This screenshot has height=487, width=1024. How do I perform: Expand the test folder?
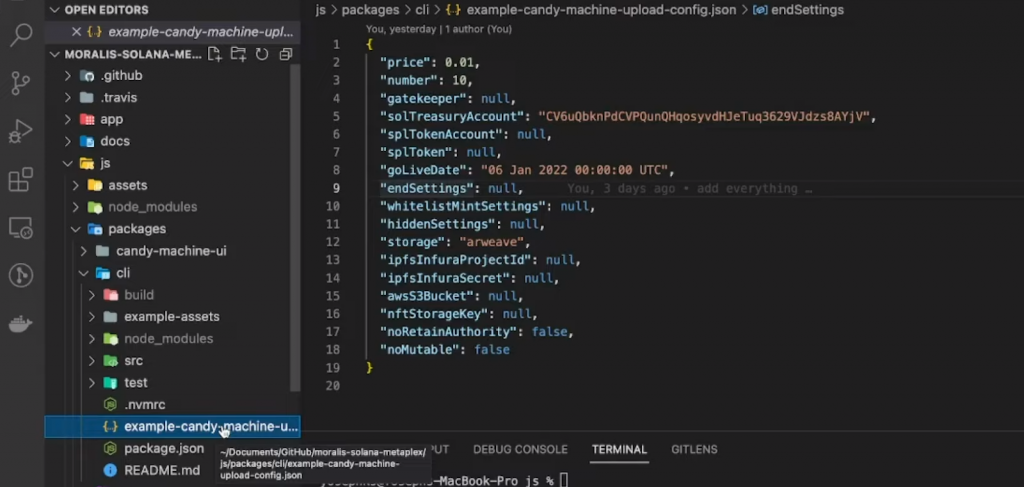[91, 383]
